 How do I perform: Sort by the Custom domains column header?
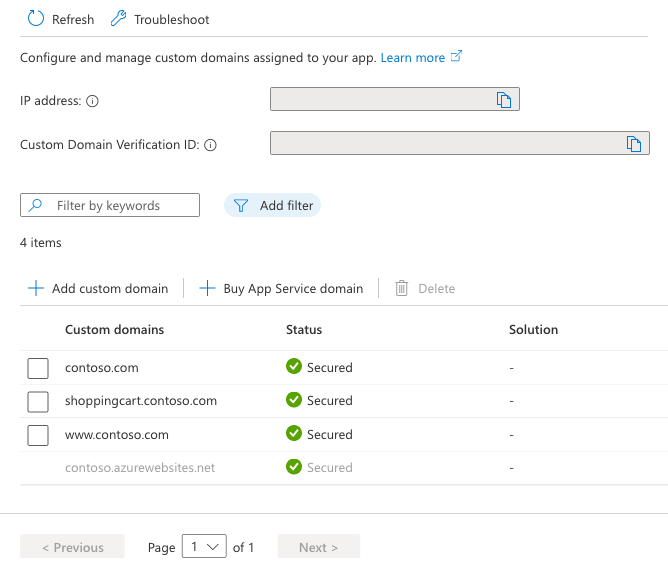coord(114,329)
